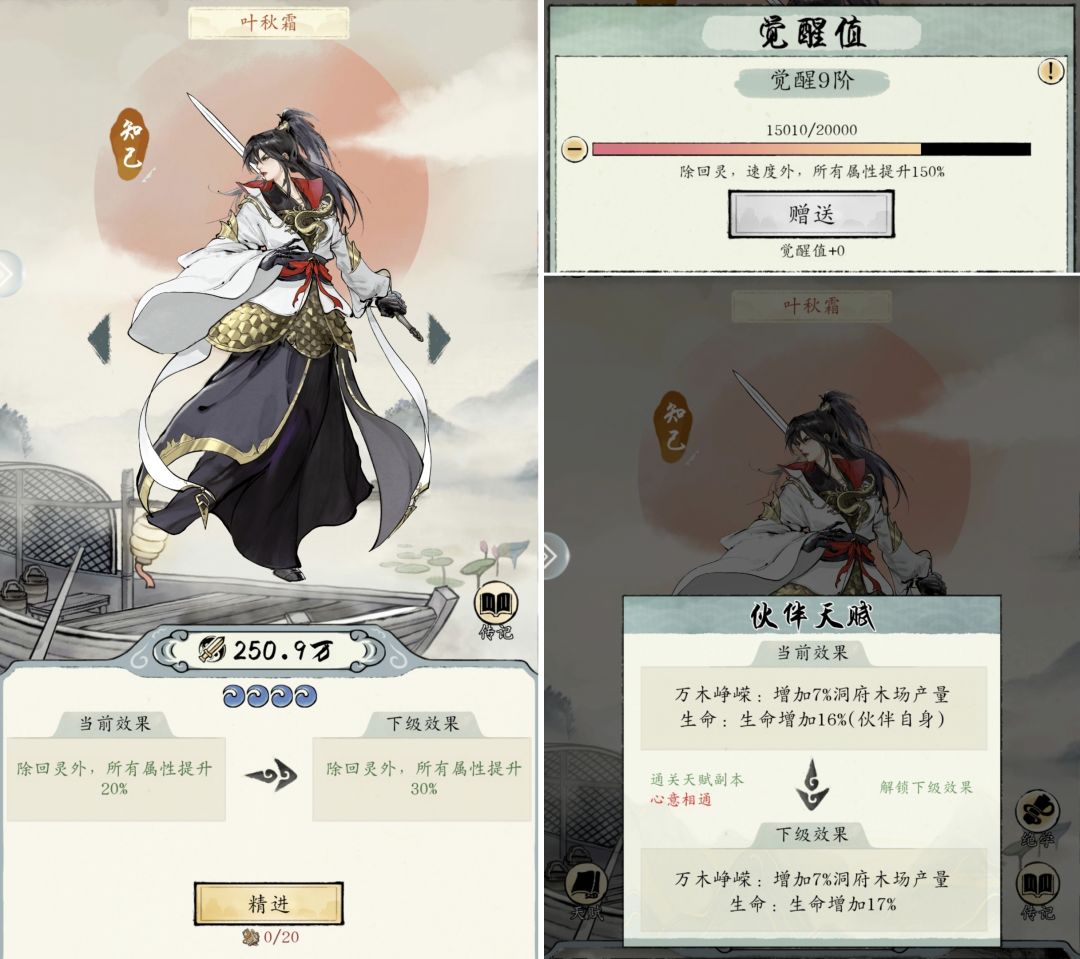This screenshot has height=959, width=1080.
Task: Tap the four blue swirl level orbs
Action: (270, 696)
